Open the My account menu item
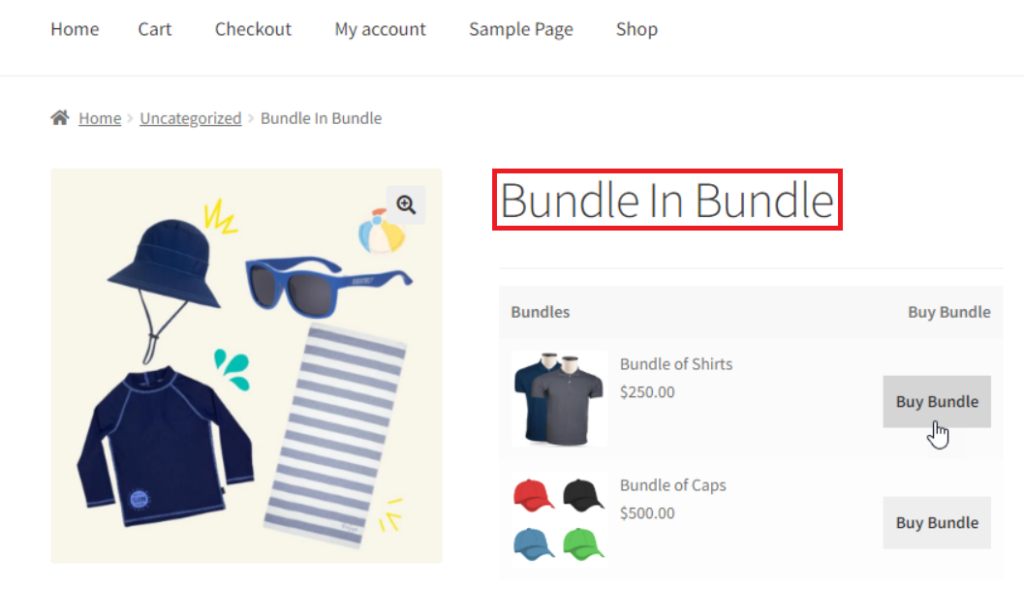This screenshot has height=589, width=1024. [380, 29]
